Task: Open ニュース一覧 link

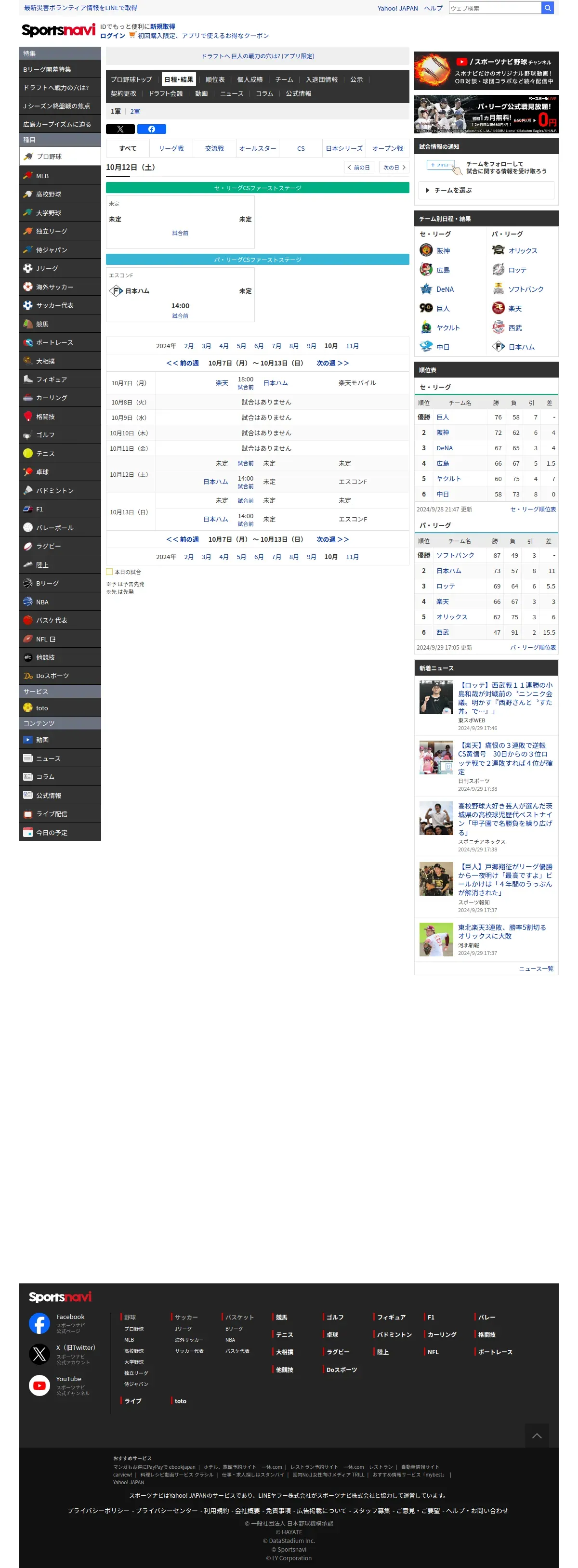Action: point(536,968)
